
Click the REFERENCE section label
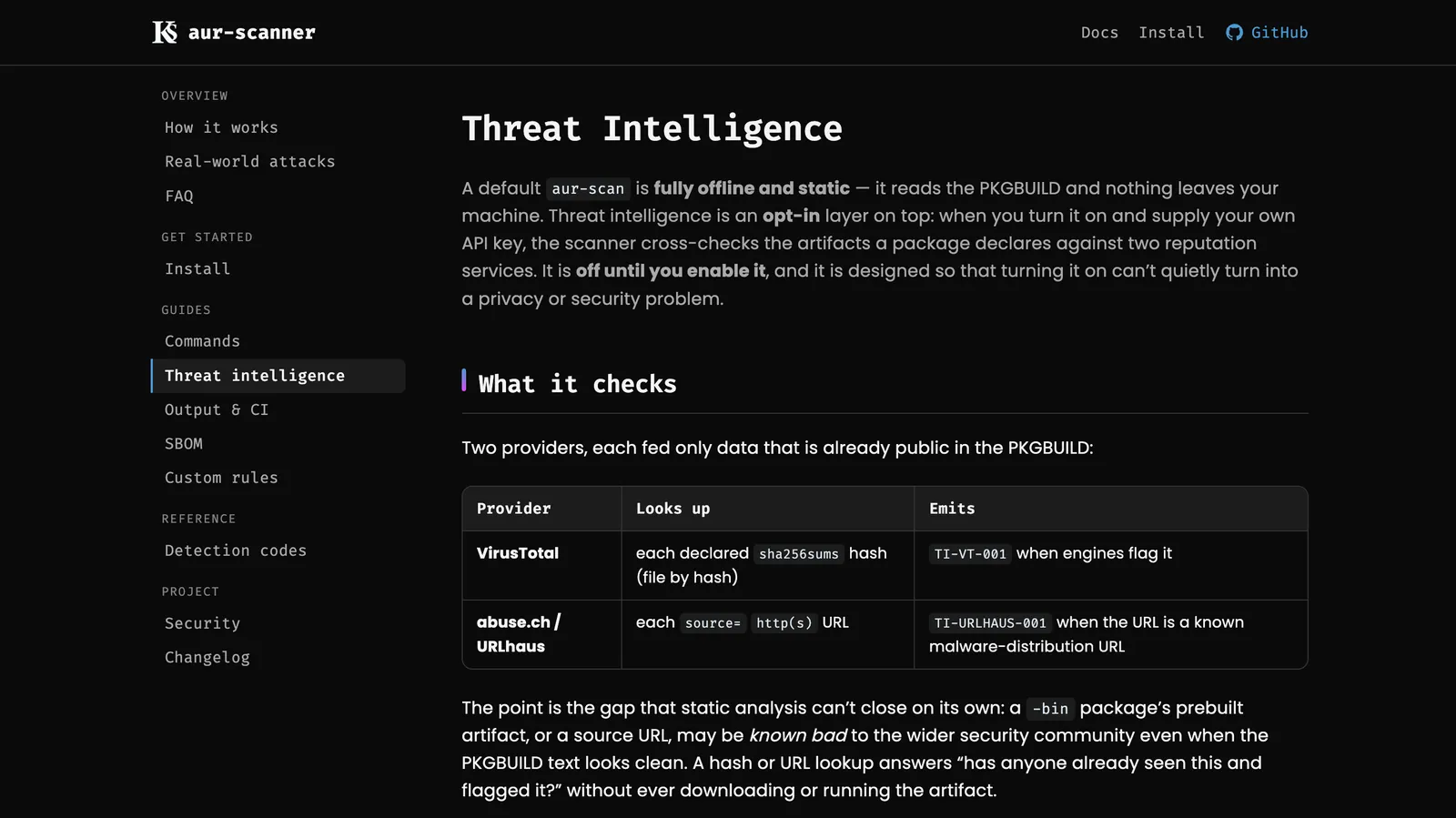pos(198,519)
